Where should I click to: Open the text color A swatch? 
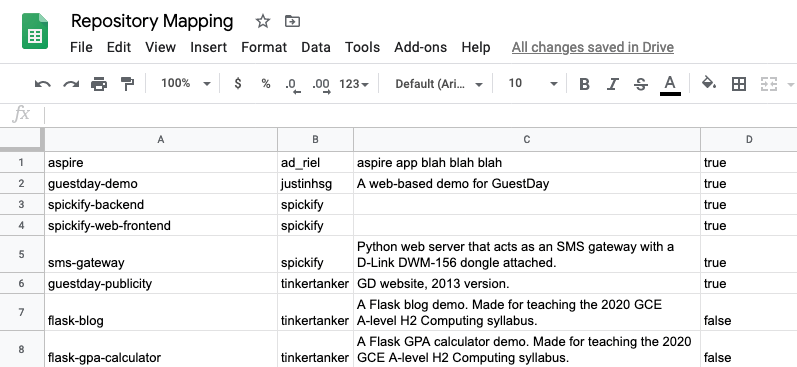670,85
